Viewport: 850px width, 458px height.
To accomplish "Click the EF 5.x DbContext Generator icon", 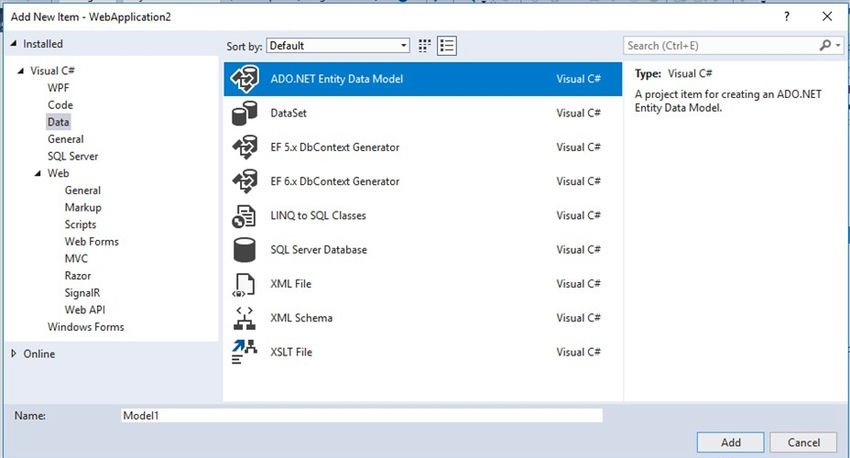I will (x=244, y=147).
